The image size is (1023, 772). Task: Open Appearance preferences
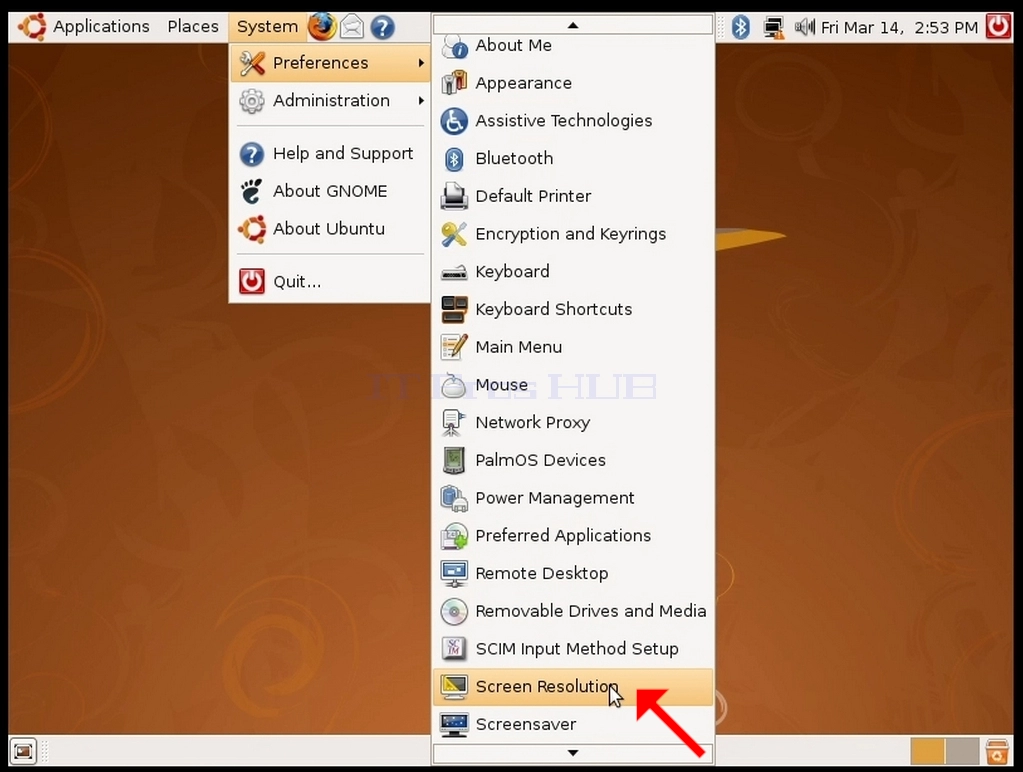[573, 84]
